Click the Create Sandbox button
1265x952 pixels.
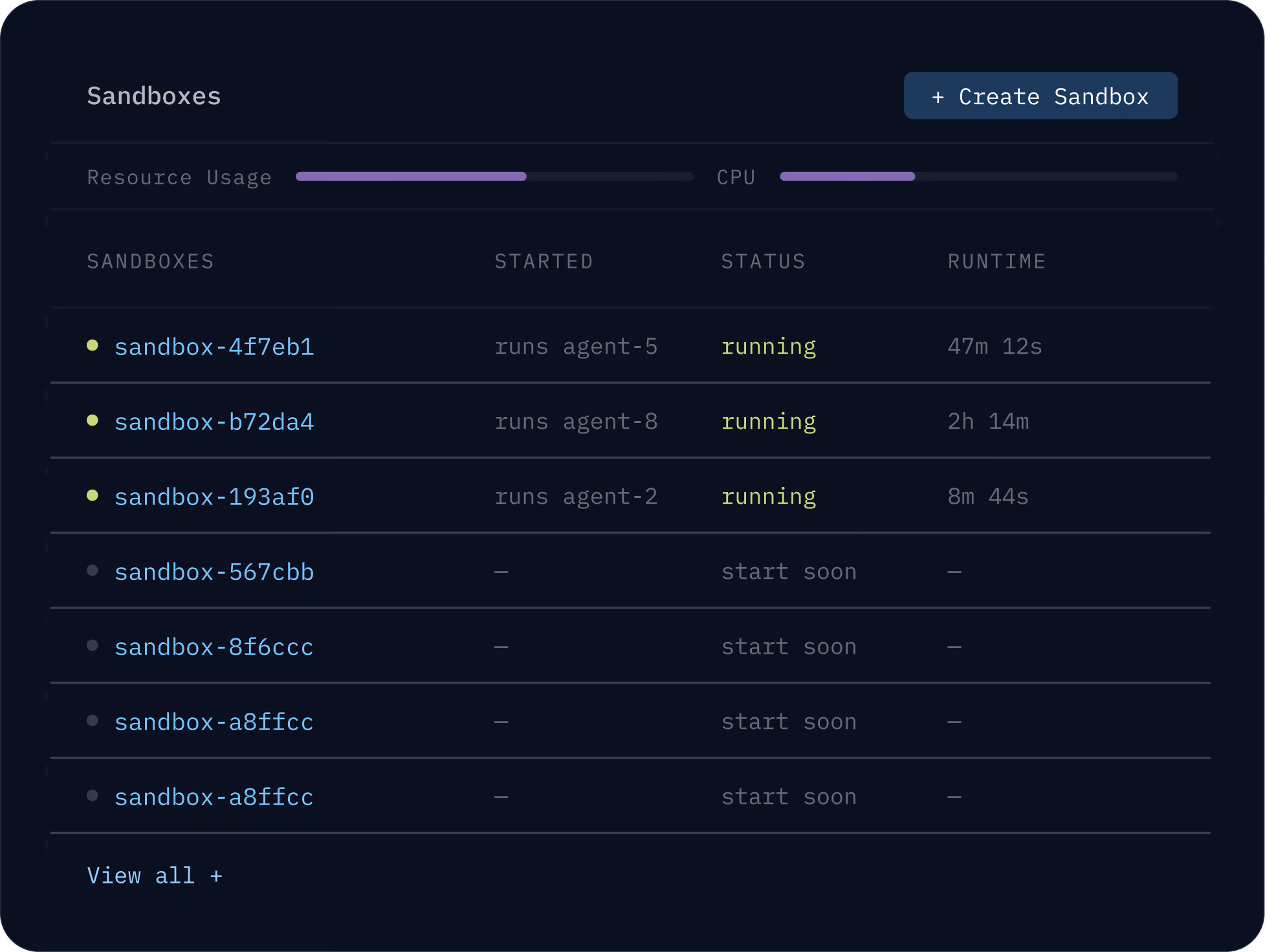[1040, 96]
